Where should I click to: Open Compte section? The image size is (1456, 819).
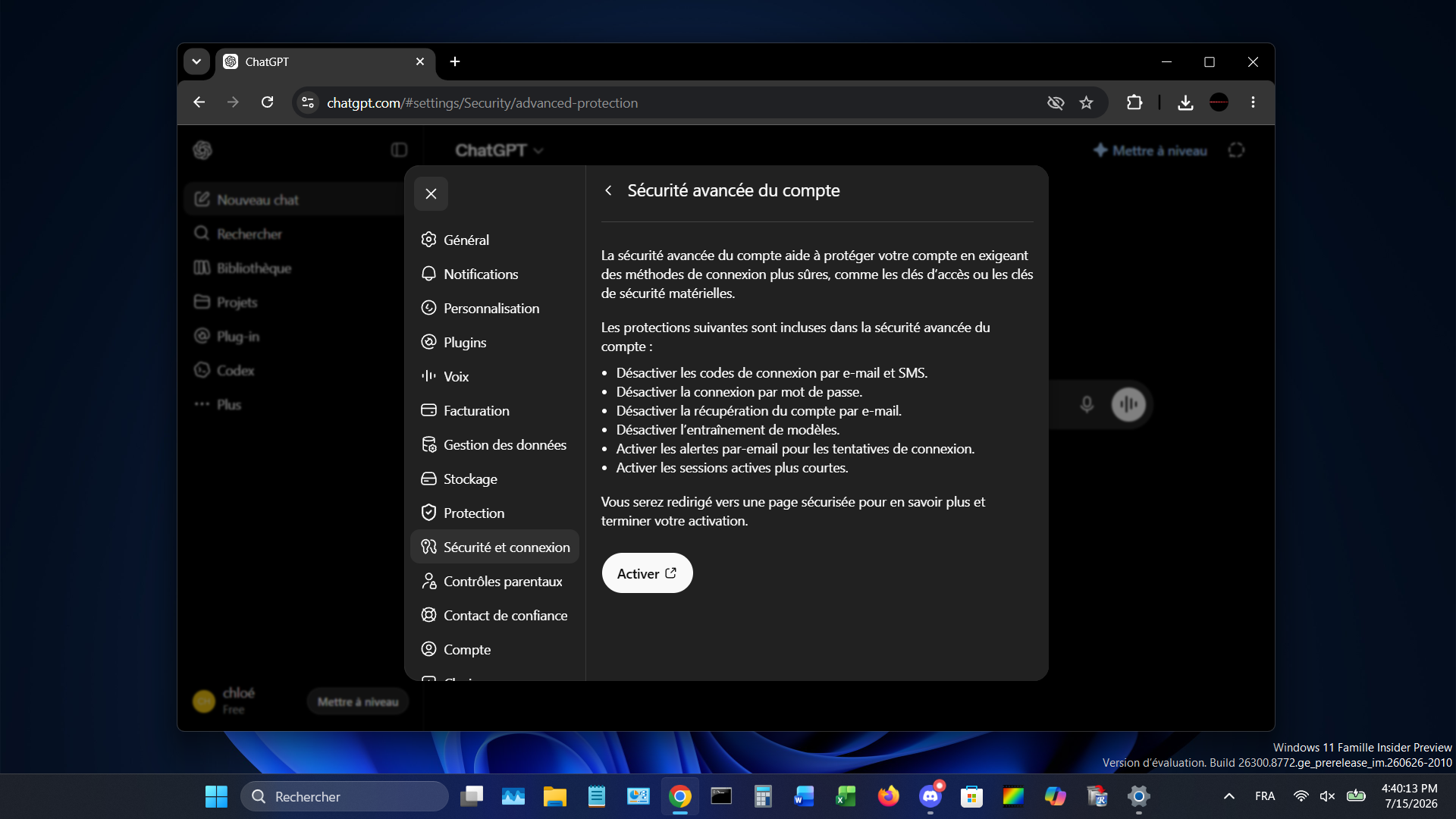494,649
